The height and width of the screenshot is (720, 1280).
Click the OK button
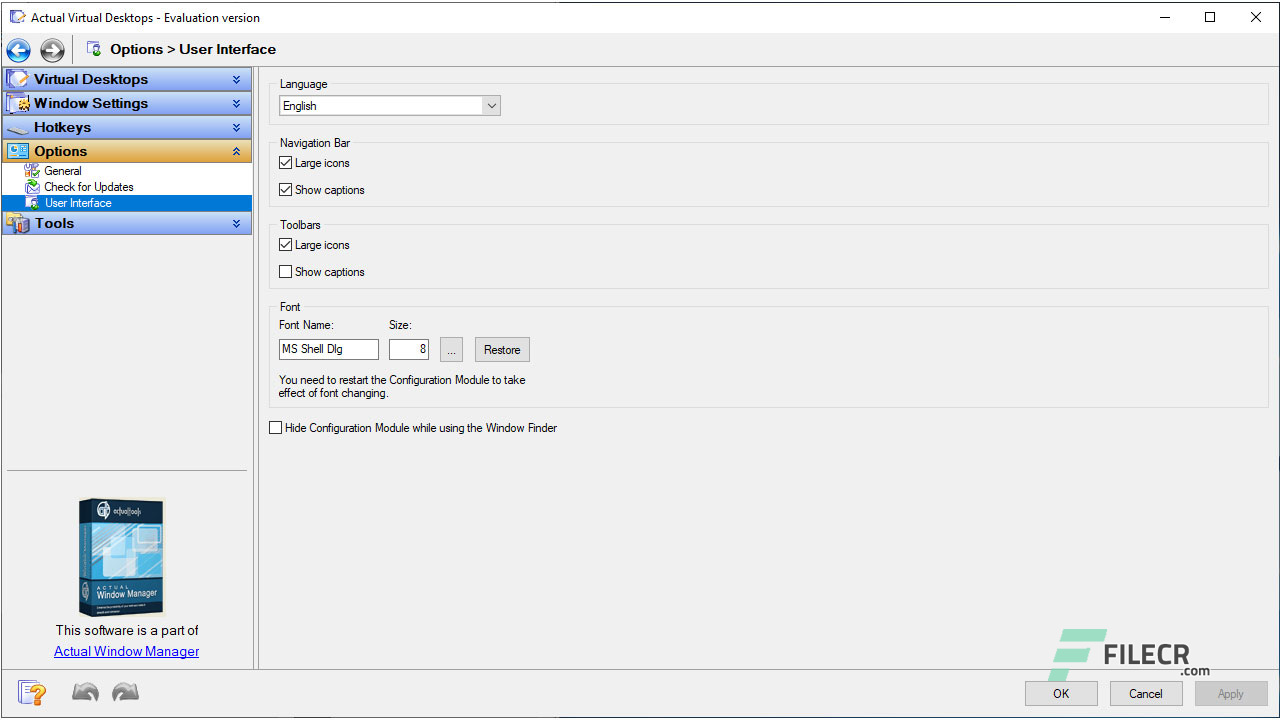coord(1061,694)
